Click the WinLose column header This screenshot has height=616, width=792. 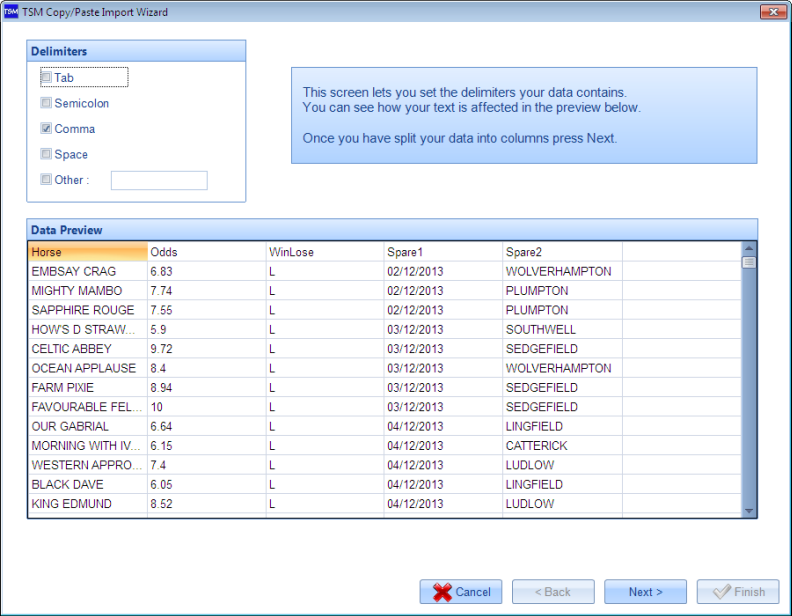324,252
